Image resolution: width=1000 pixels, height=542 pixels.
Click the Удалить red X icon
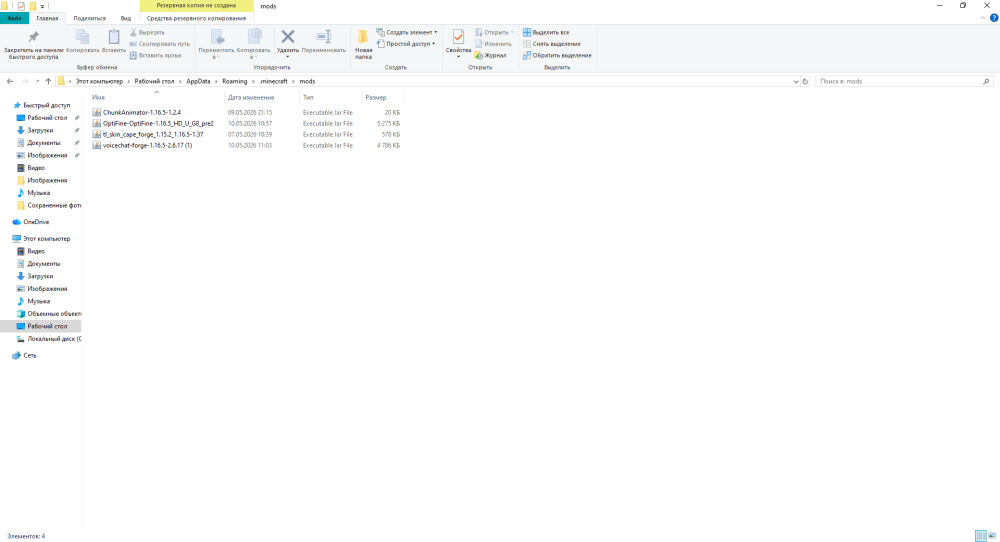coord(288,37)
